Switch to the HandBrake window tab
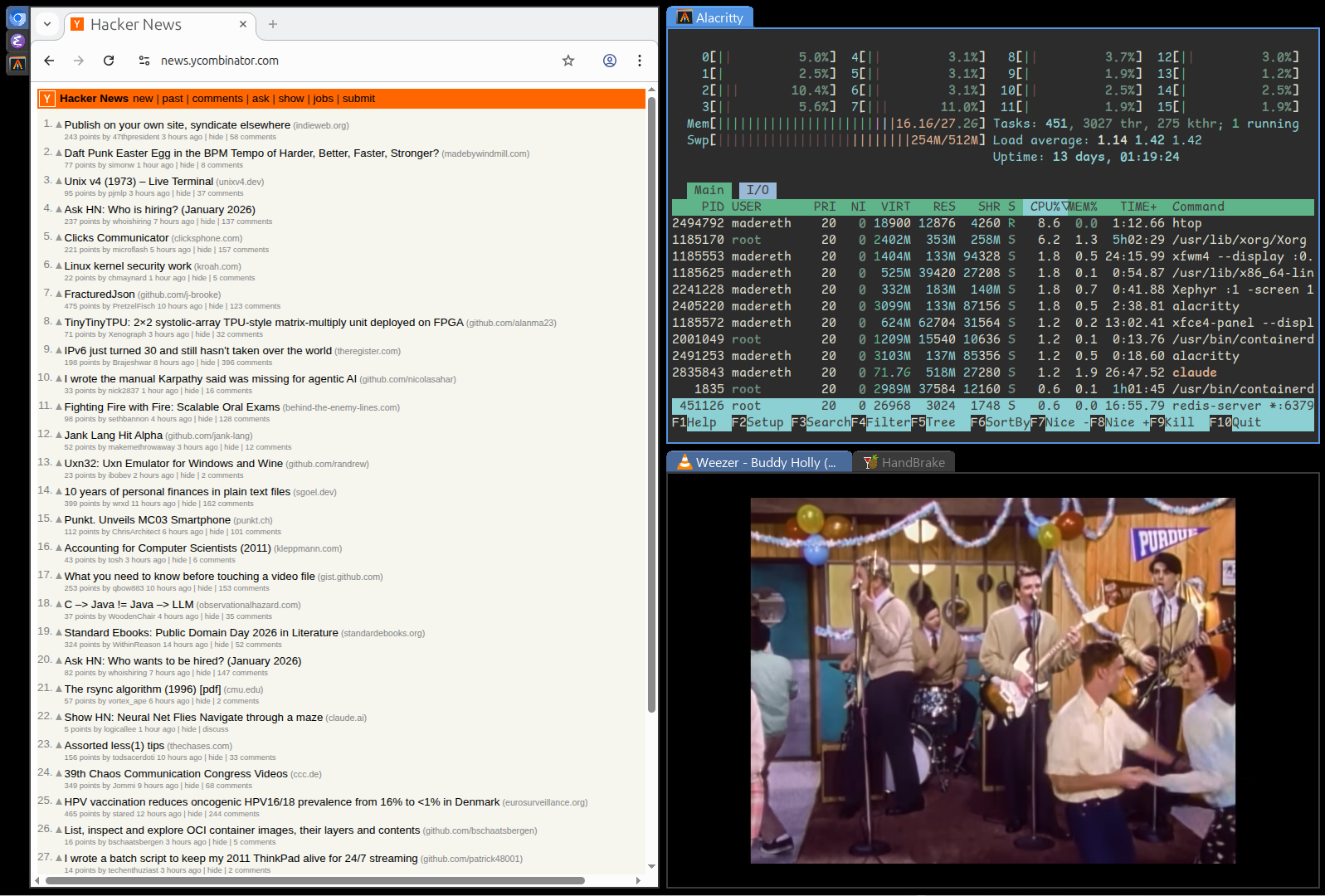This screenshot has width=1325, height=896. click(904, 462)
